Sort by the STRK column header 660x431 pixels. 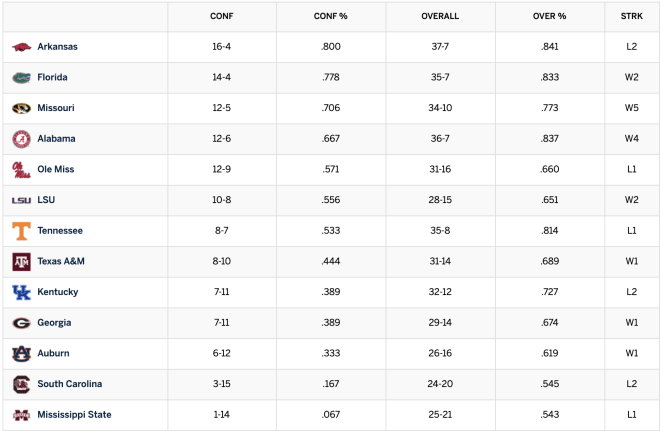[x=631, y=16]
